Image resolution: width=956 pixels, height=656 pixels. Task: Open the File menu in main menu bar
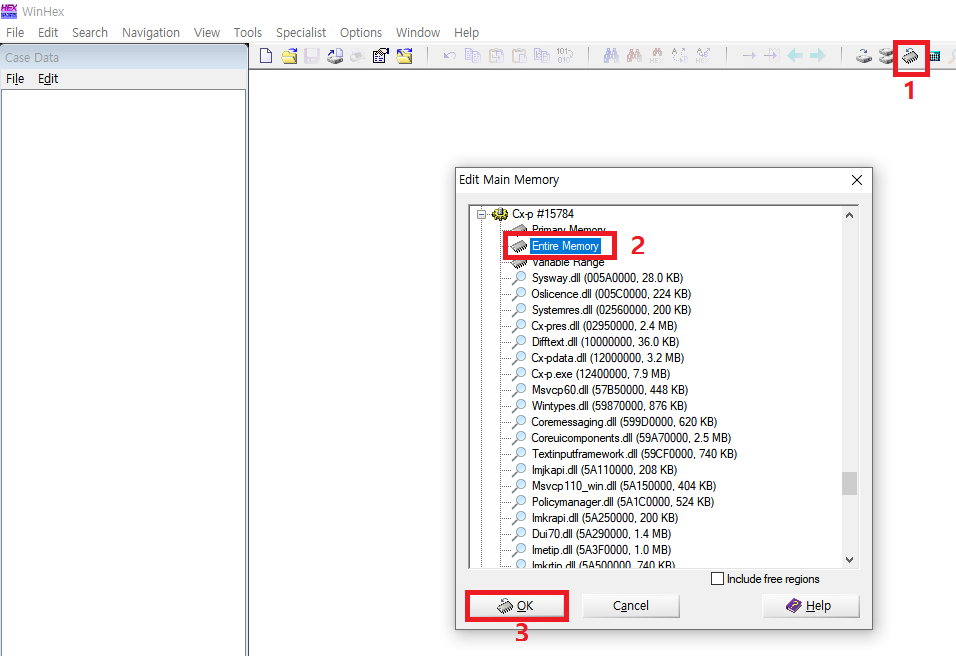[x=15, y=32]
